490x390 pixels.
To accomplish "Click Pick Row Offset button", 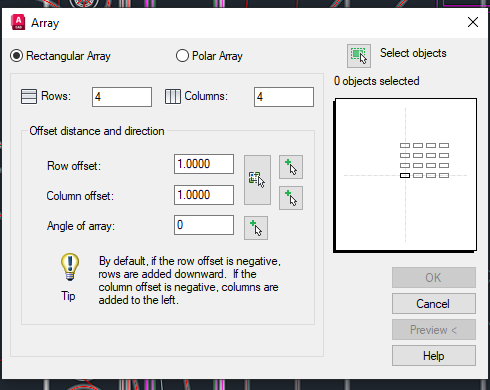I will pos(291,167).
